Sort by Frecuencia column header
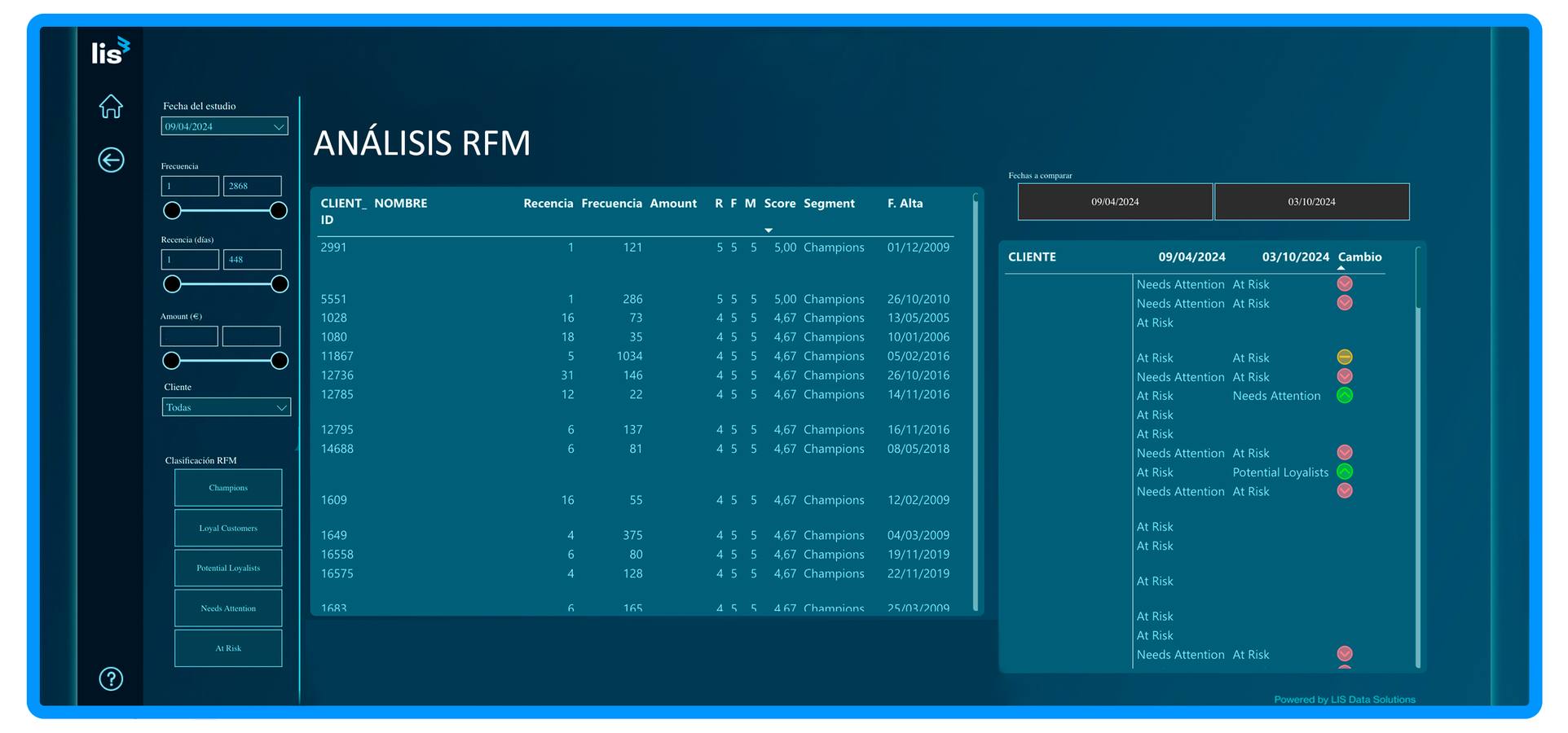1568x733 pixels. click(611, 203)
